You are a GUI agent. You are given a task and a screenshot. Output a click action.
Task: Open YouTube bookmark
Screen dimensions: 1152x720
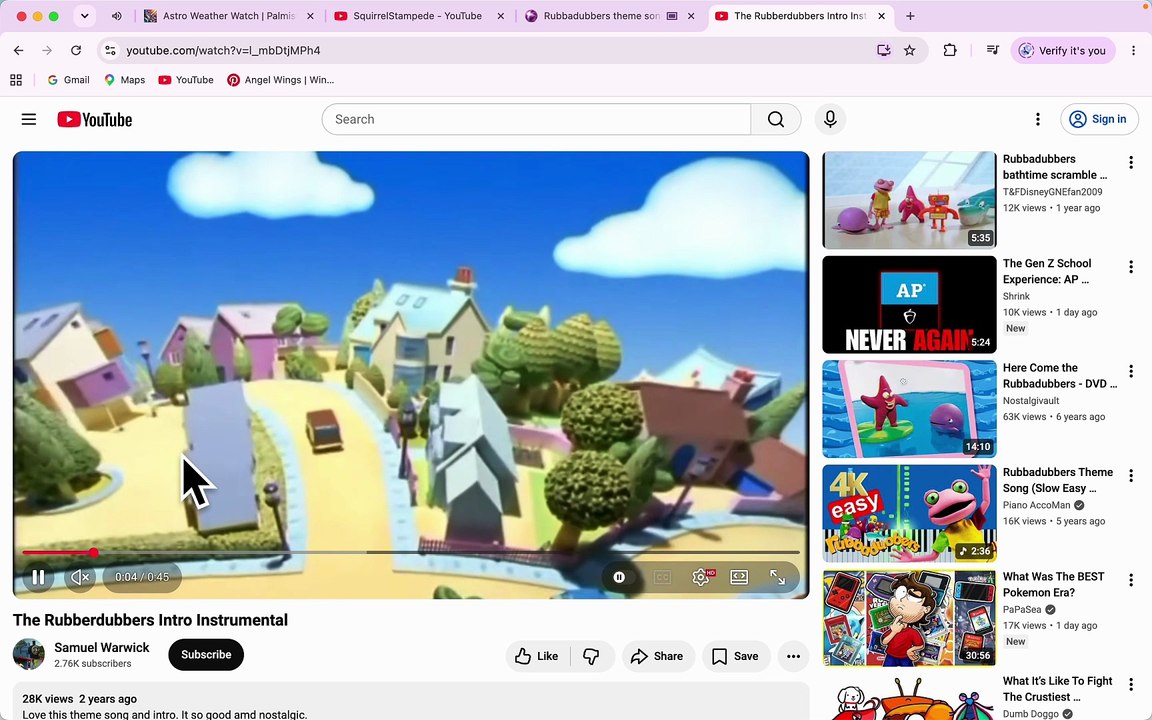tap(186, 79)
